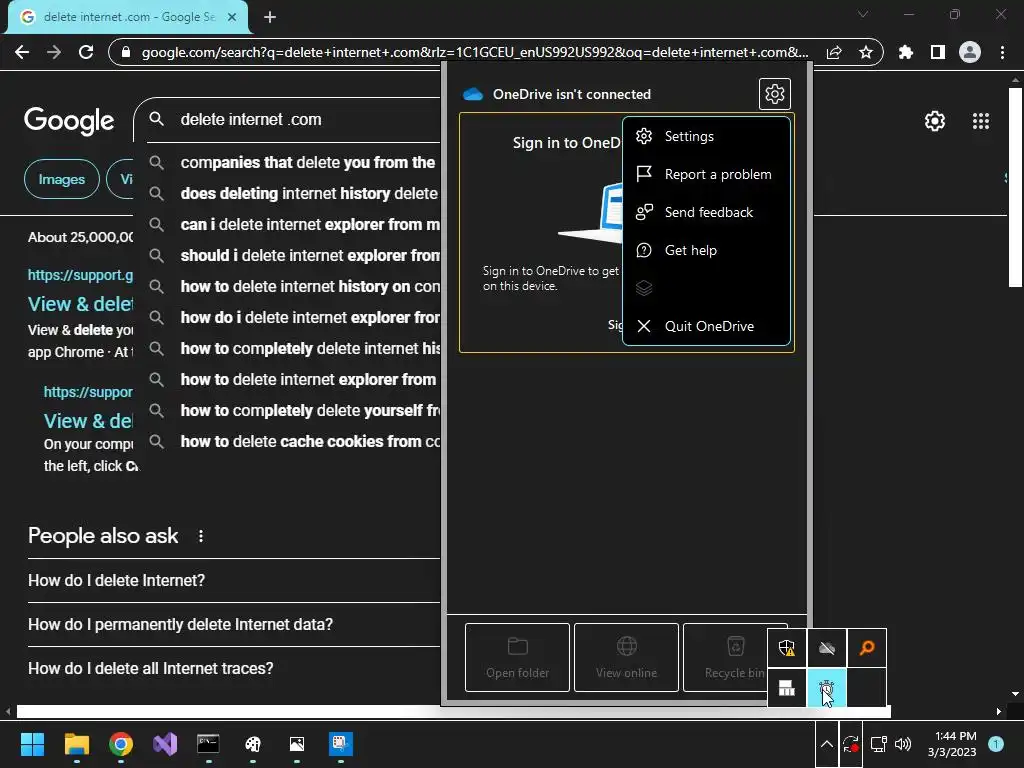Bookmark this page with the star
Viewport: 1024px width, 768px height.
click(x=866, y=52)
